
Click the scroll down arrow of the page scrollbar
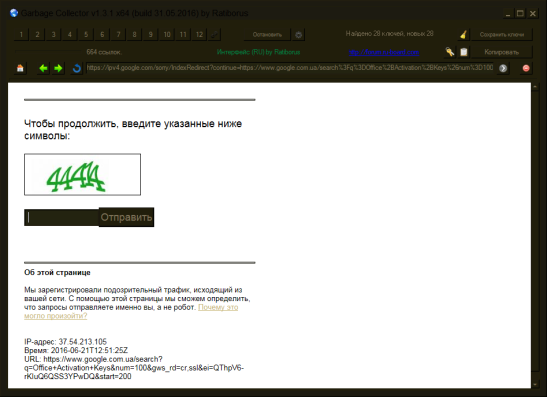535,384
